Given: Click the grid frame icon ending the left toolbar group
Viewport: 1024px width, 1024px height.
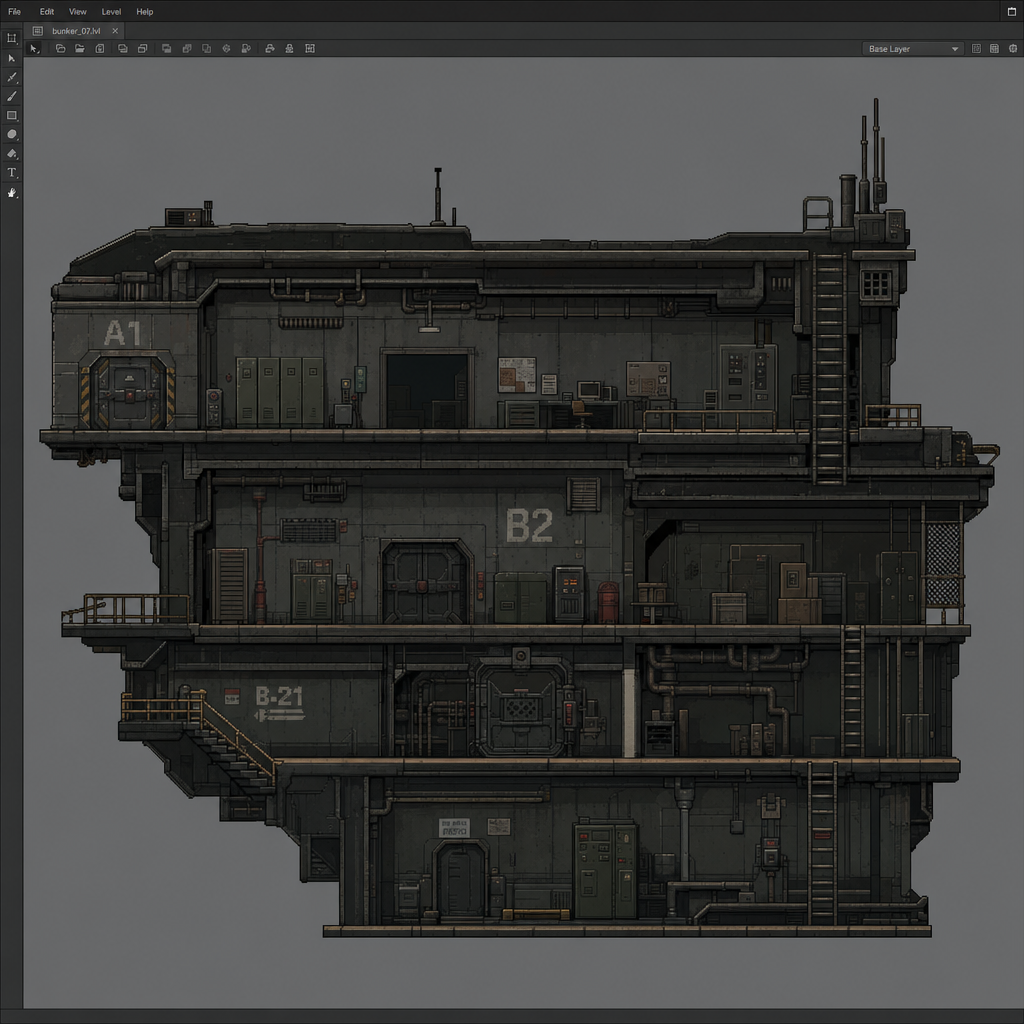Looking at the screenshot, I should 310,48.
